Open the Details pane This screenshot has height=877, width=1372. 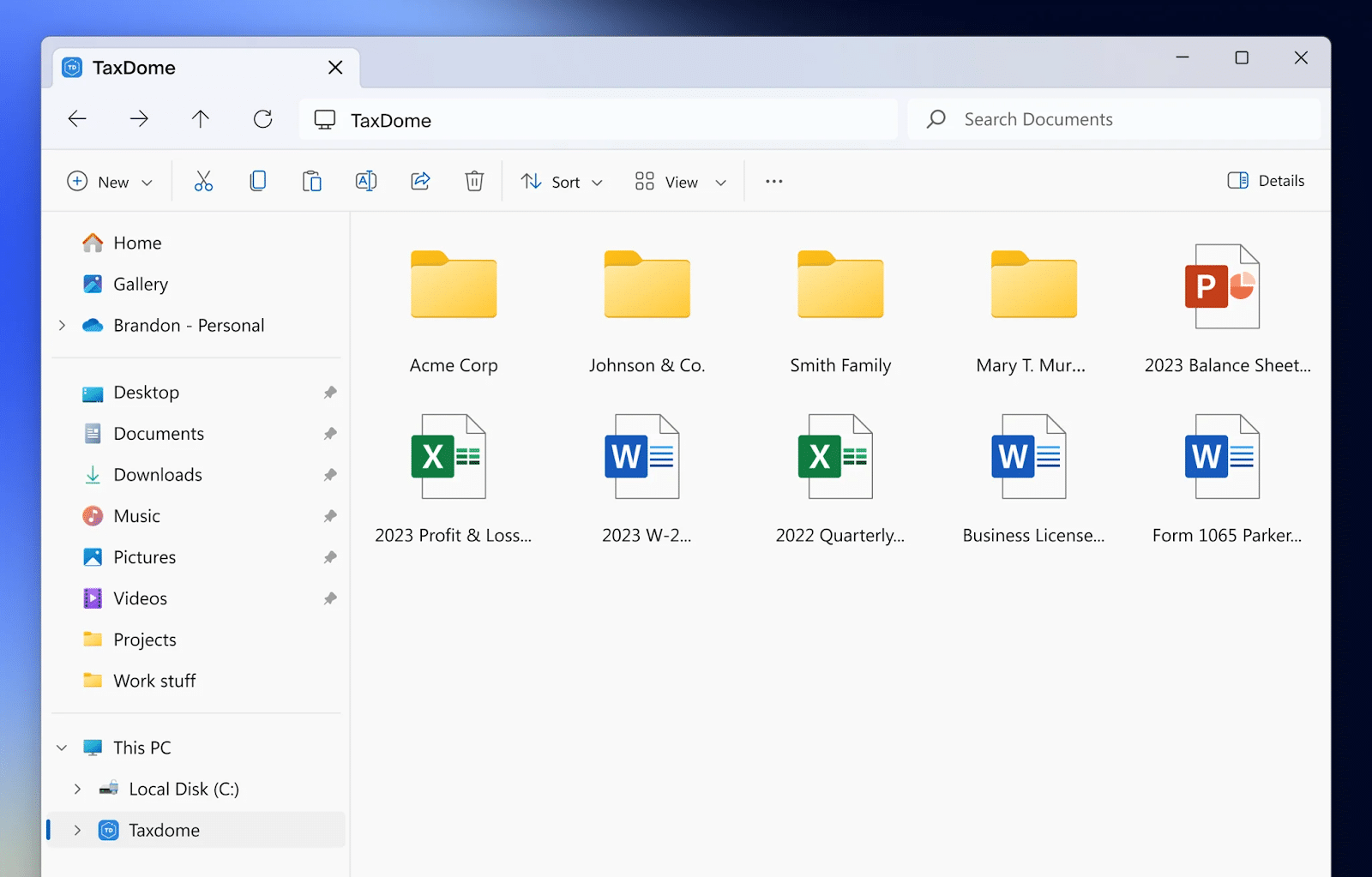(x=1266, y=181)
